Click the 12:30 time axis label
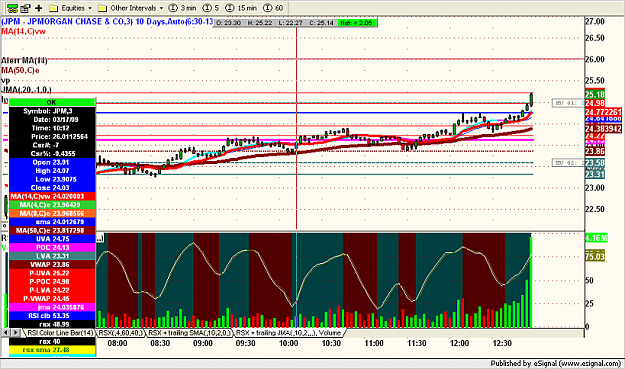This screenshot has width=625, height=369. 502,343
